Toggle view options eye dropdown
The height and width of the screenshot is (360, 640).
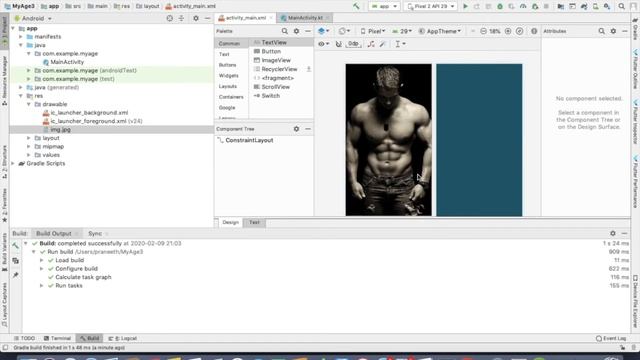click(x=323, y=44)
